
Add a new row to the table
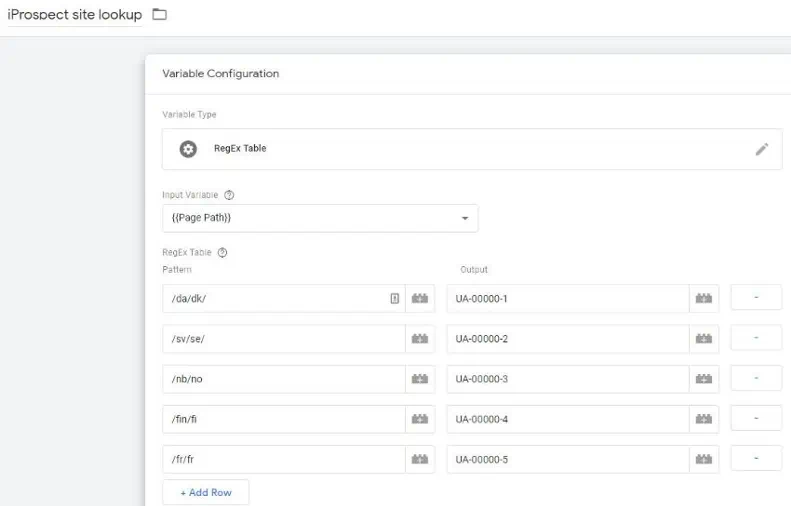pos(206,492)
